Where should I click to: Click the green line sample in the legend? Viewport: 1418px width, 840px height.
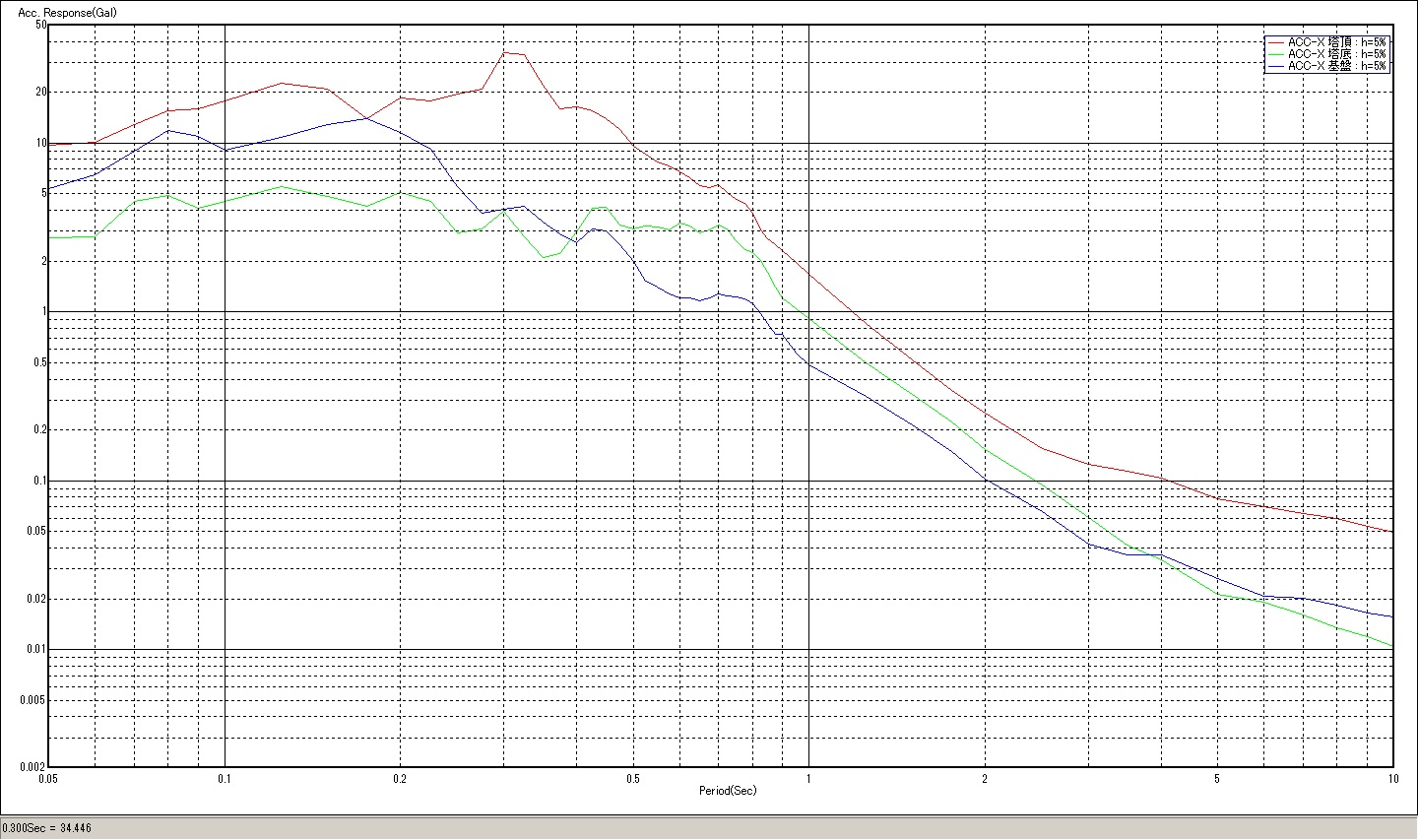point(1276,54)
